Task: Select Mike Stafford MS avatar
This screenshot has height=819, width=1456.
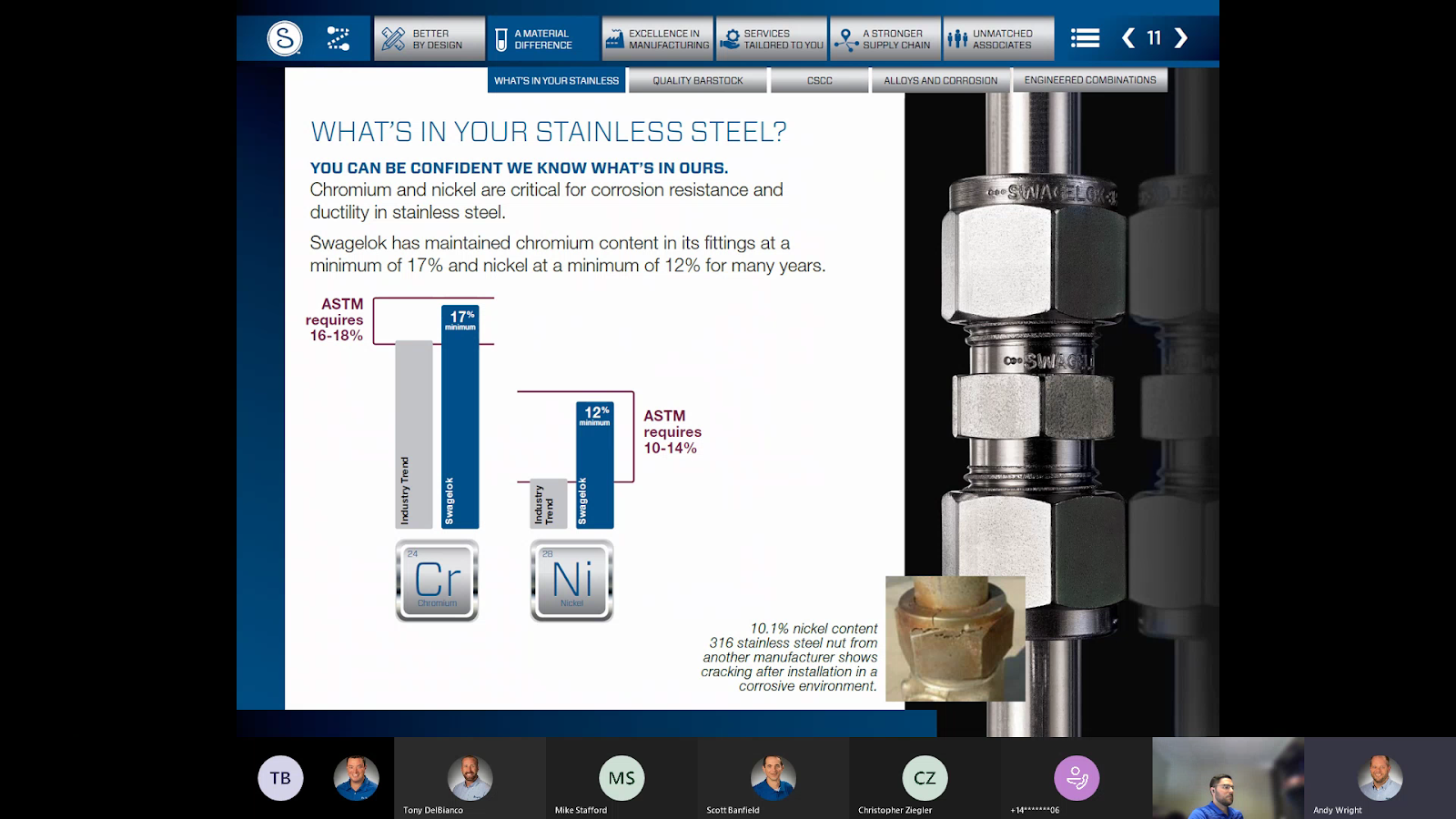Action: (622, 778)
